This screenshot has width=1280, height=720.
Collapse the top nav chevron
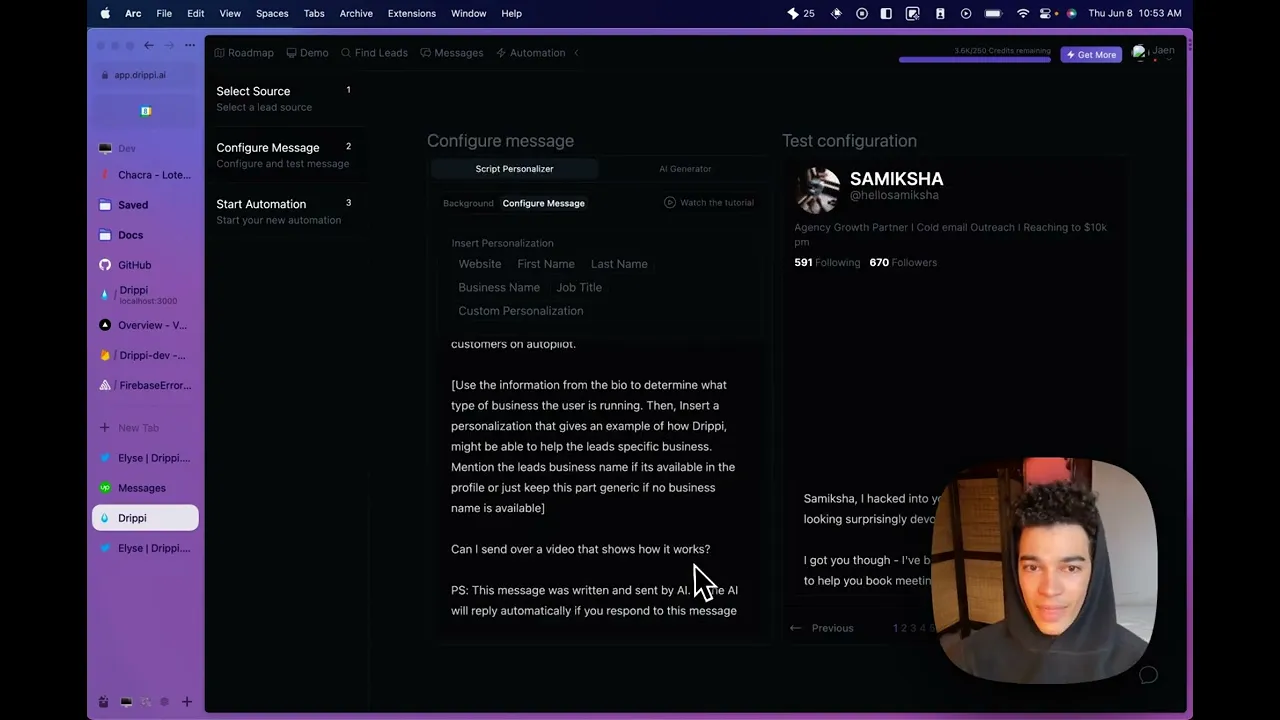576,53
